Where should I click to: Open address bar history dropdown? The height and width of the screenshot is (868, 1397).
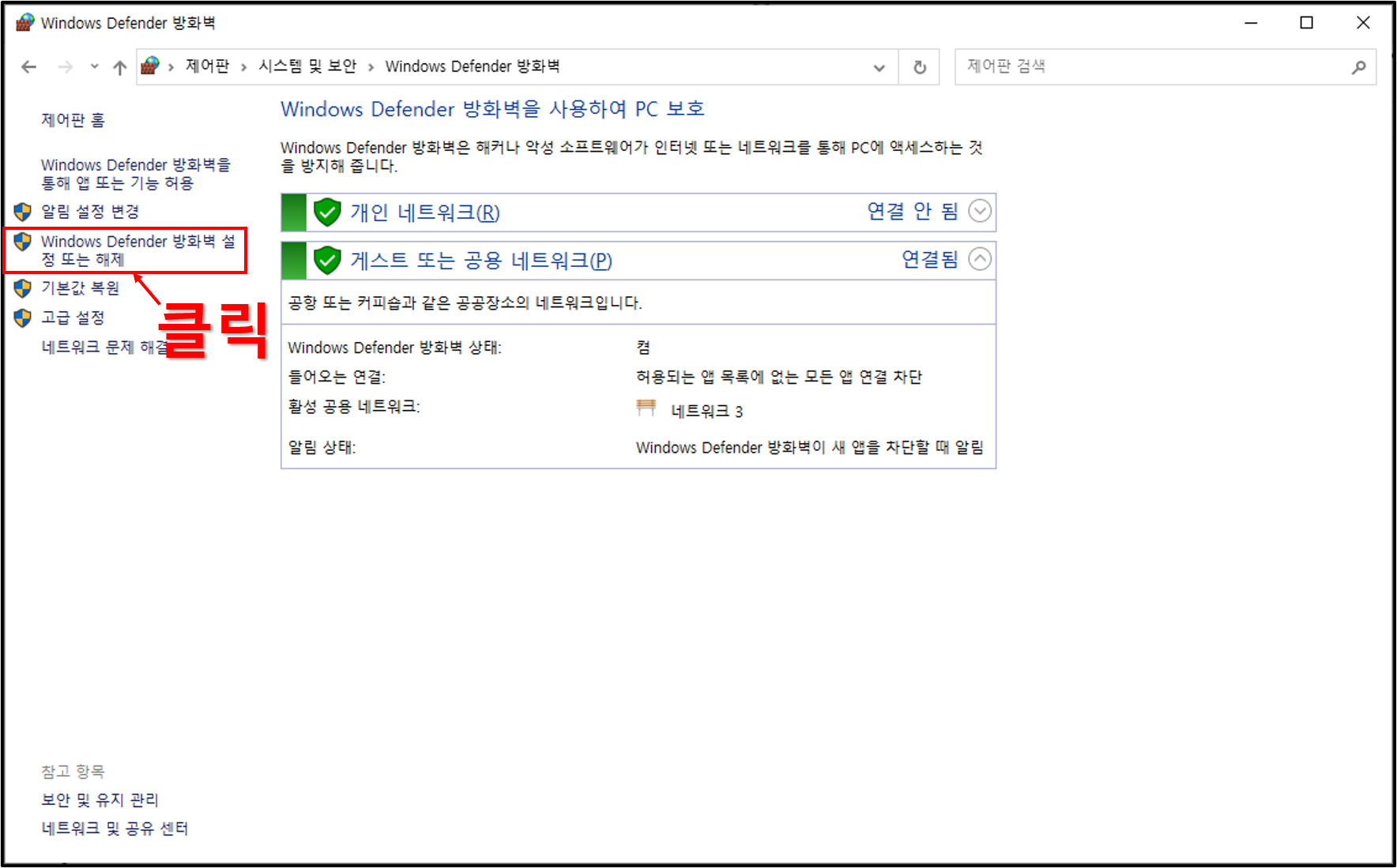click(879, 68)
